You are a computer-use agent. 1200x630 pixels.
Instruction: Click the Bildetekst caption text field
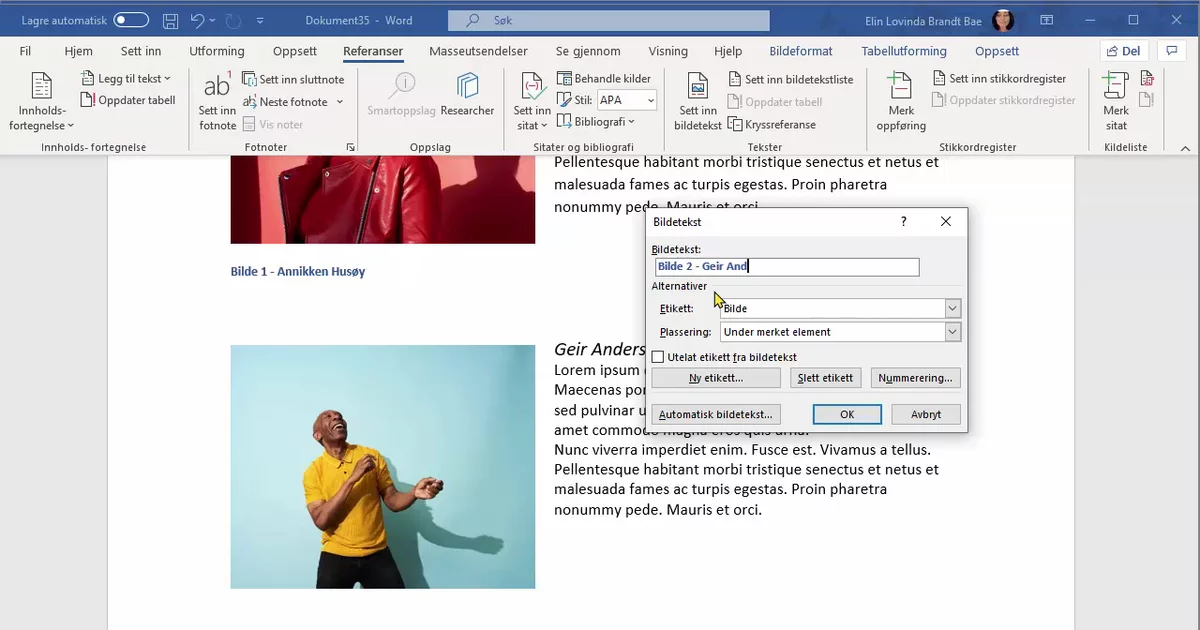coord(787,267)
